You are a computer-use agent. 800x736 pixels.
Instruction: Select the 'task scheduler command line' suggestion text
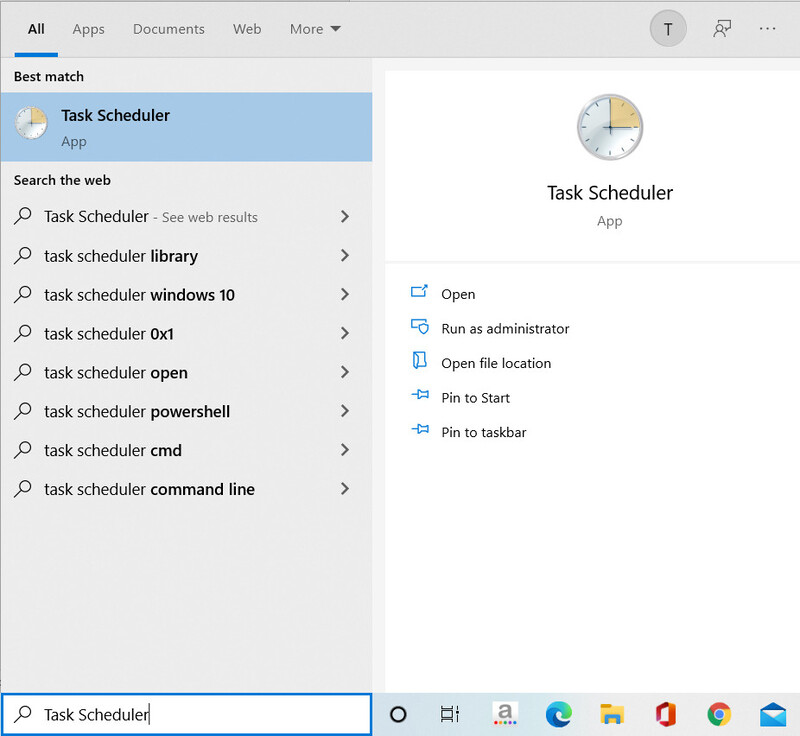pos(149,489)
